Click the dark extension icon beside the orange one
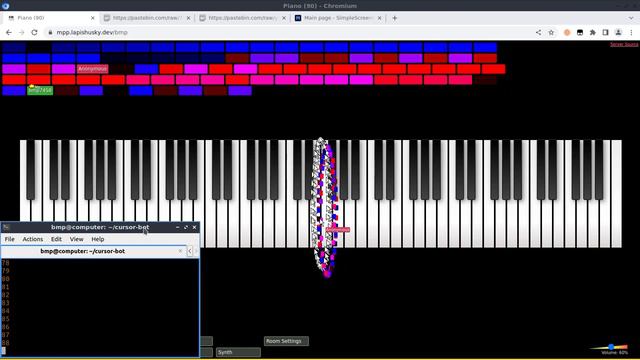Image resolution: width=640 pixels, height=360 pixels. click(x=580, y=32)
